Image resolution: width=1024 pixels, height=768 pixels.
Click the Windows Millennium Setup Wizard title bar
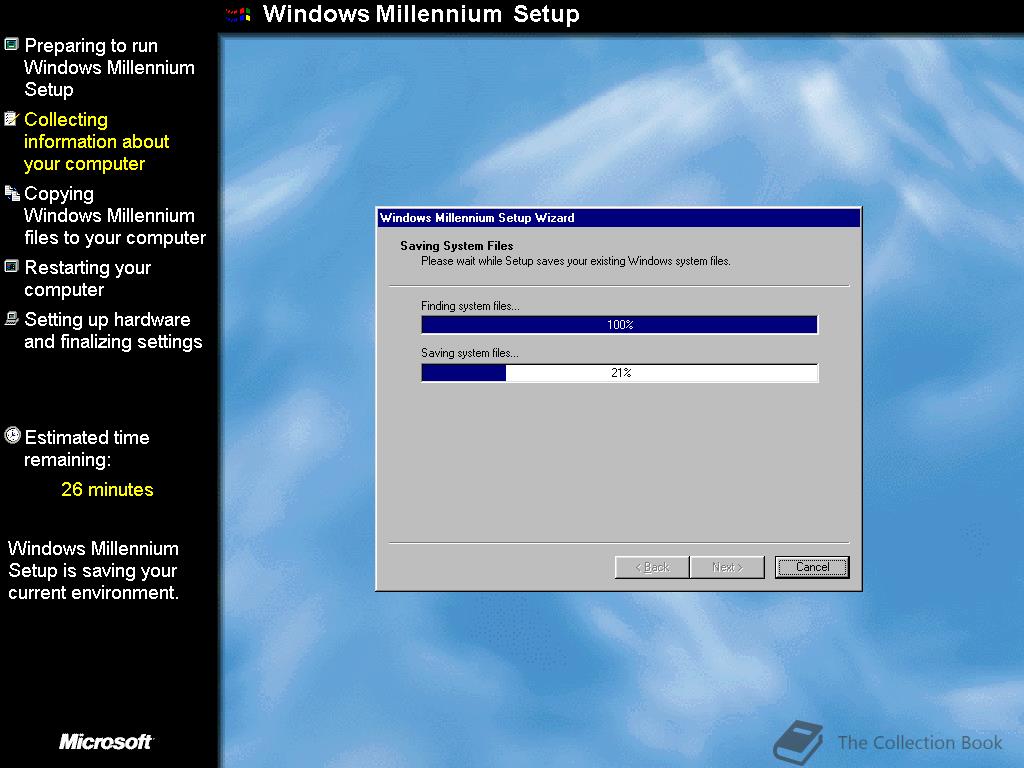[618, 217]
